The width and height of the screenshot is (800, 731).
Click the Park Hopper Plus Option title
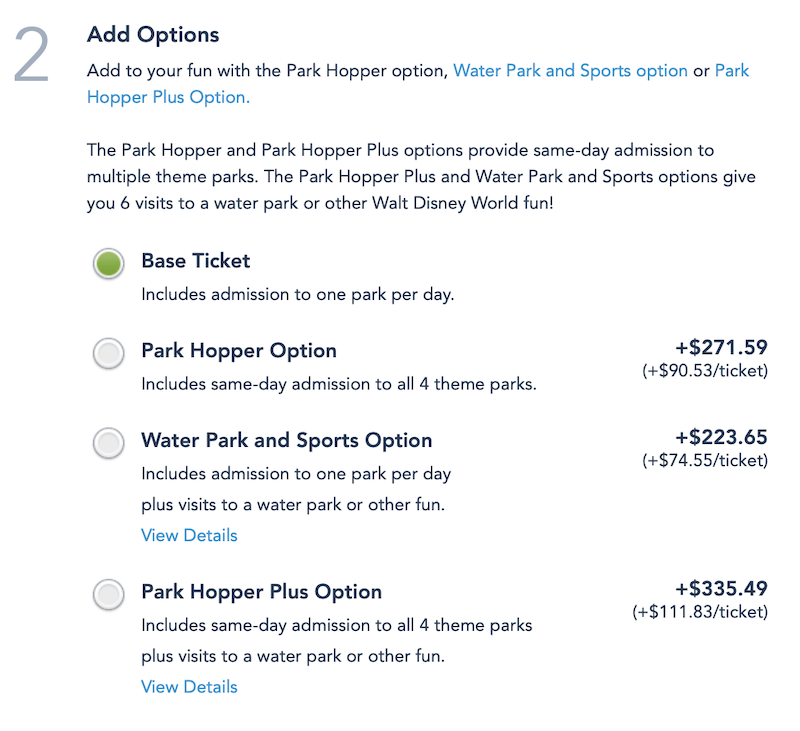coord(261,592)
